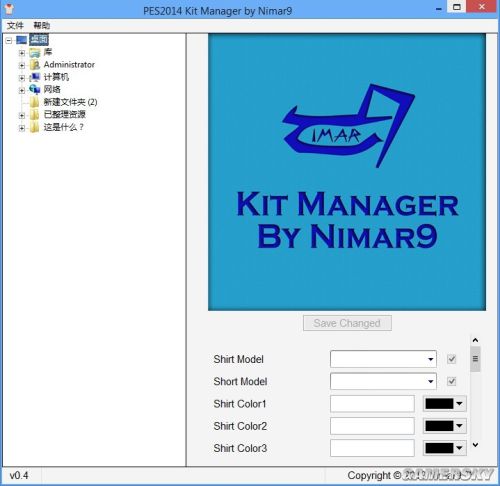Collapse the Desktop root tree node
The height and width of the screenshot is (486, 500).
(x=9, y=41)
